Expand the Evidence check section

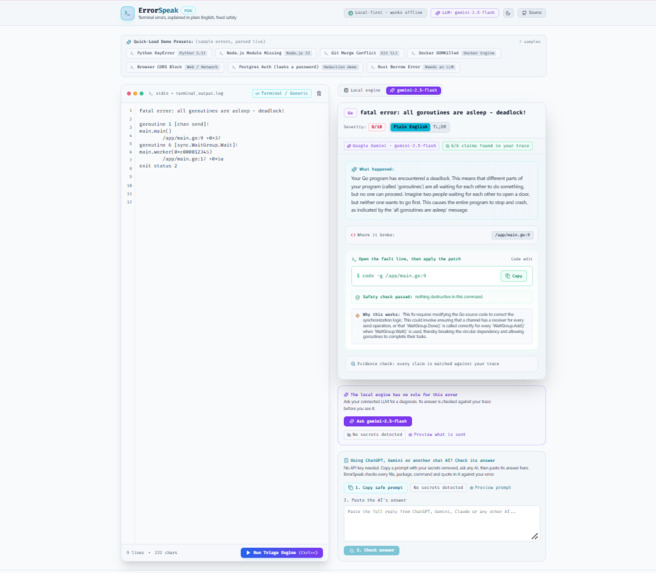pyautogui.click(x=442, y=364)
